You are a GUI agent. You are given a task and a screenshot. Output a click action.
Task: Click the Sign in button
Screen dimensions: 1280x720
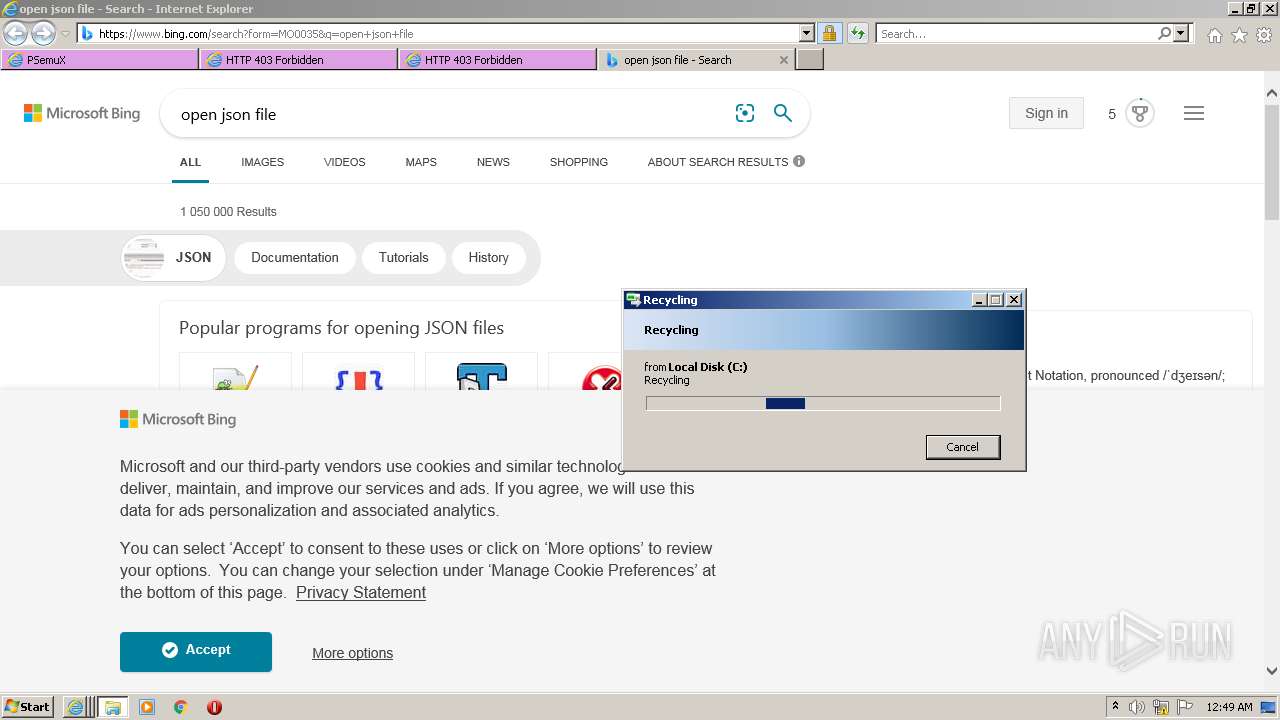[x=1046, y=113]
